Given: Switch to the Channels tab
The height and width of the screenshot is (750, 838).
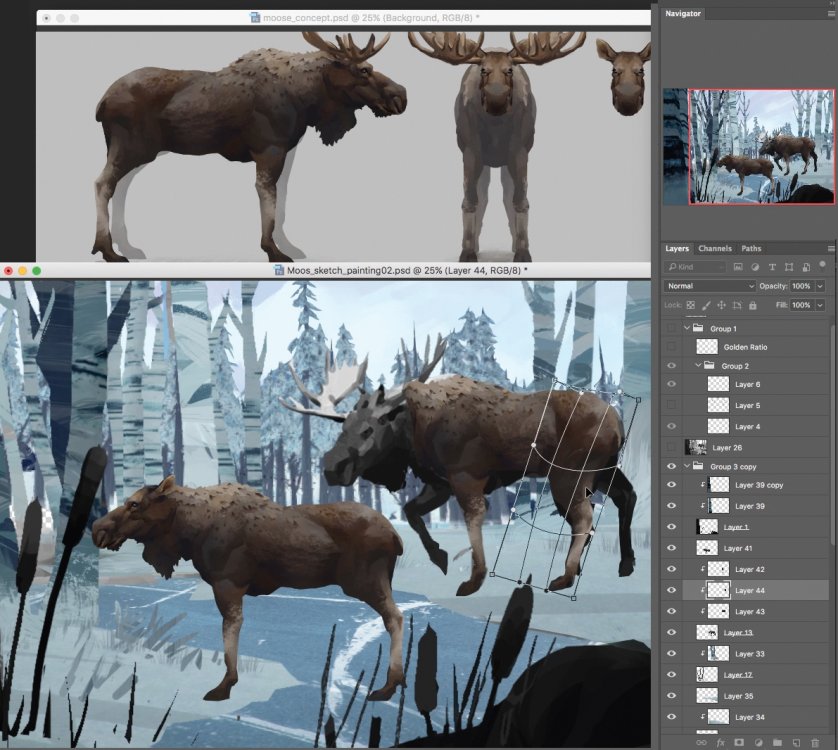Looking at the screenshot, I should [715, 249].
